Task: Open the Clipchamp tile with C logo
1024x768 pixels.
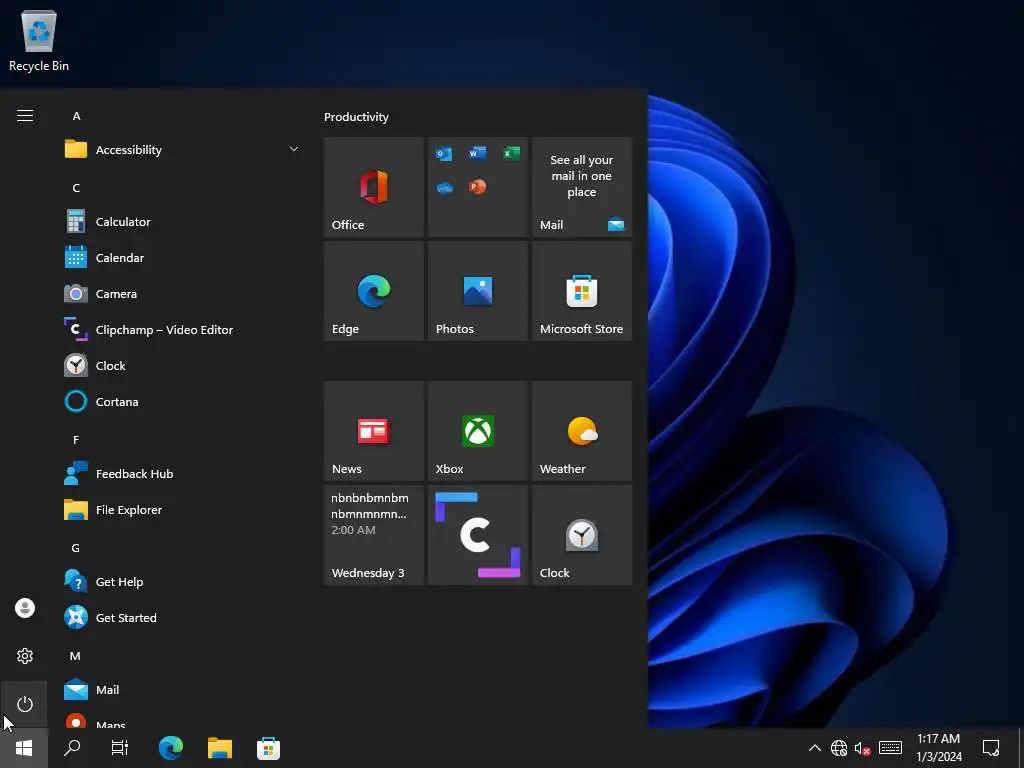Action: [x=477, y=535]
